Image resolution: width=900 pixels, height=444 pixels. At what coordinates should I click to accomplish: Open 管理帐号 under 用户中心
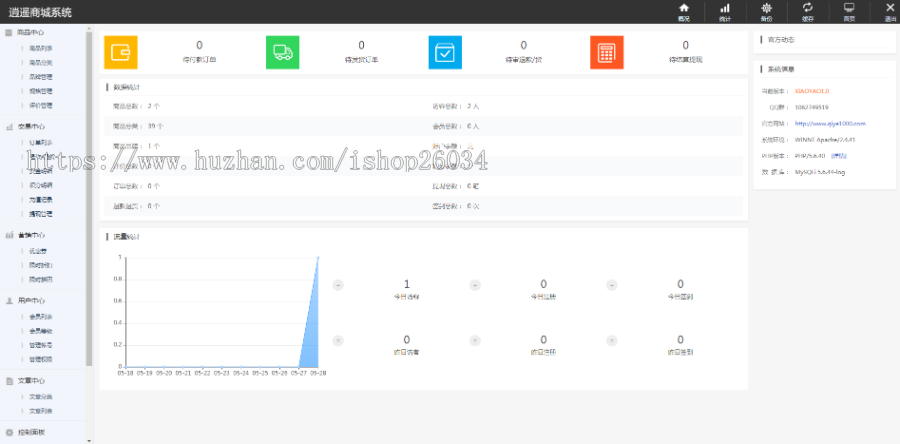point(40,345)
